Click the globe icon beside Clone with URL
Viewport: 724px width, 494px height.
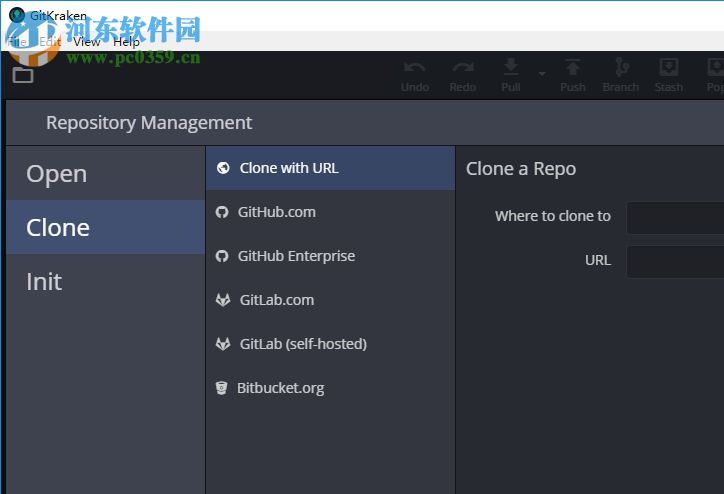pyautogui.click(x=223, y=168)
